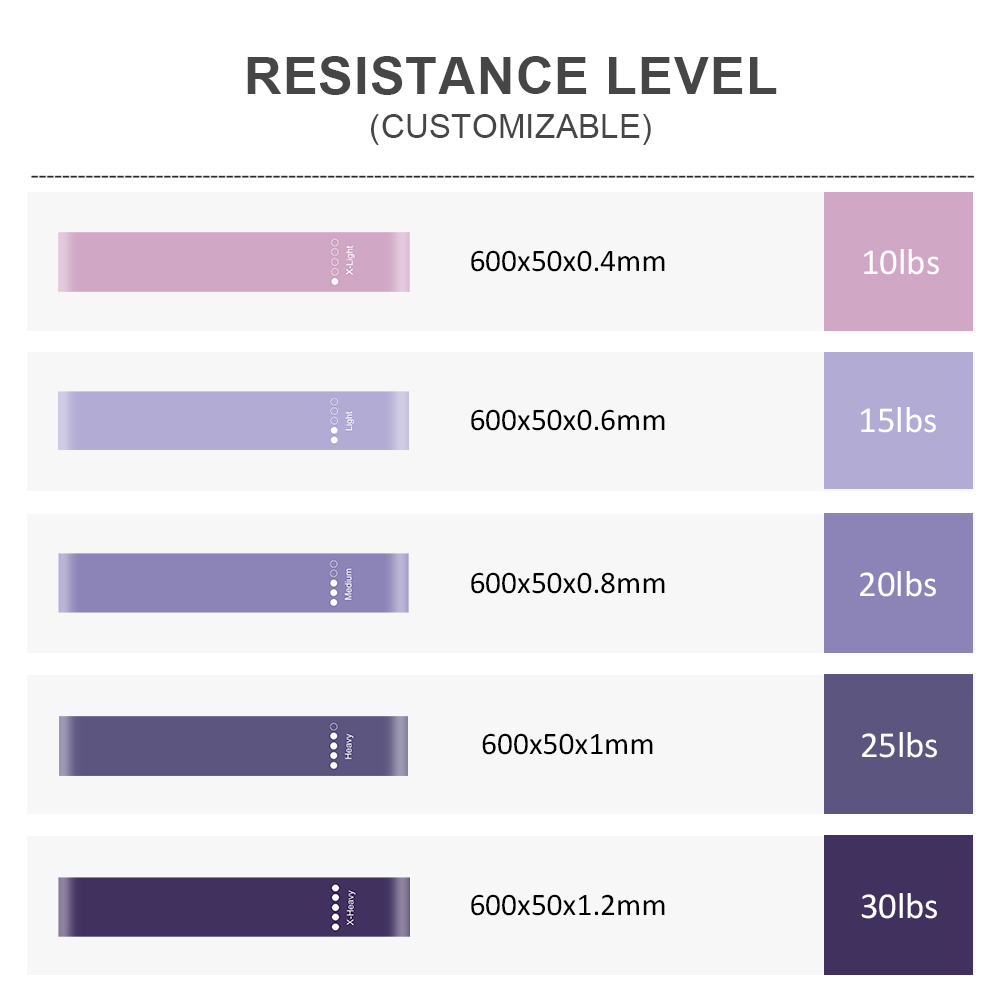
Task: Click the dark Heavy resistance band image
Action: coord(233,746)
